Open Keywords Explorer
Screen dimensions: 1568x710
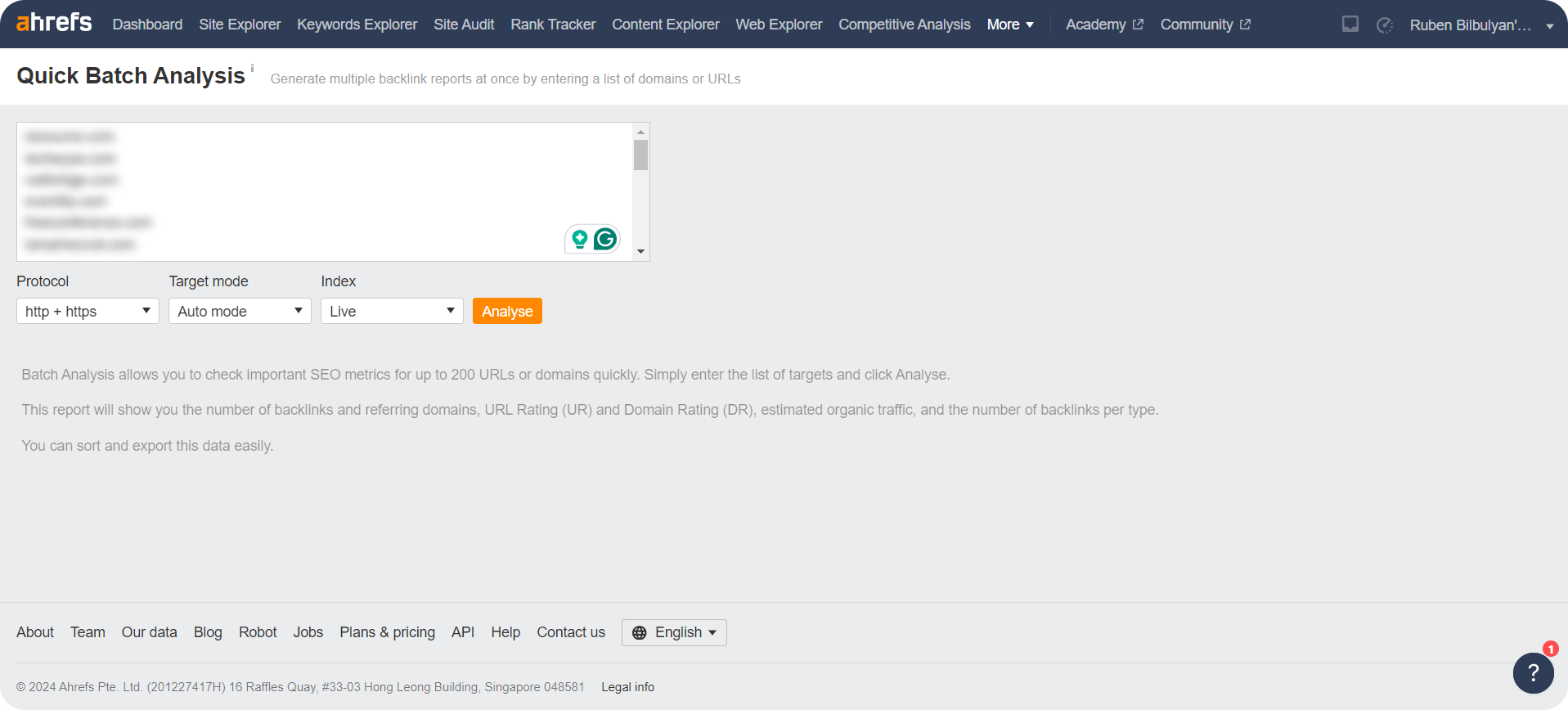click(357, 25)
